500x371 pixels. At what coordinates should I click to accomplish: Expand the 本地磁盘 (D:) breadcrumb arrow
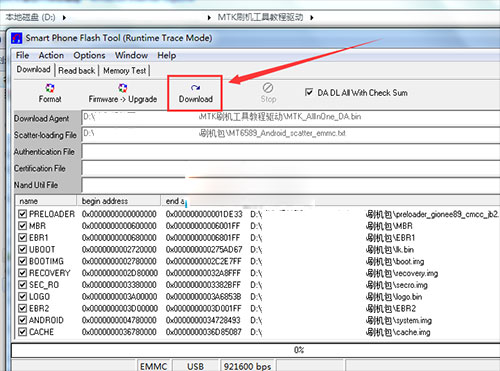click(64, 17)
